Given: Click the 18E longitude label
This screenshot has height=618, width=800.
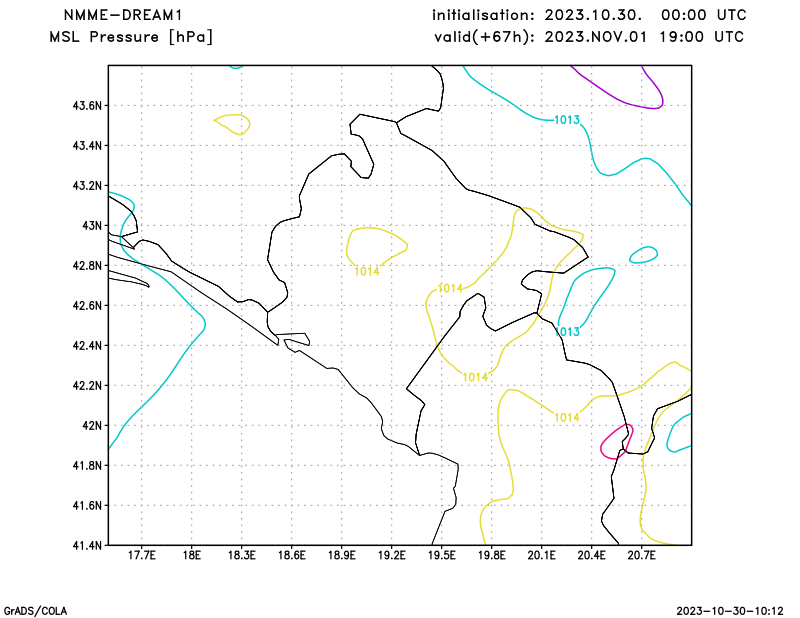Looking at the screenshot, I should click(191, 556).
